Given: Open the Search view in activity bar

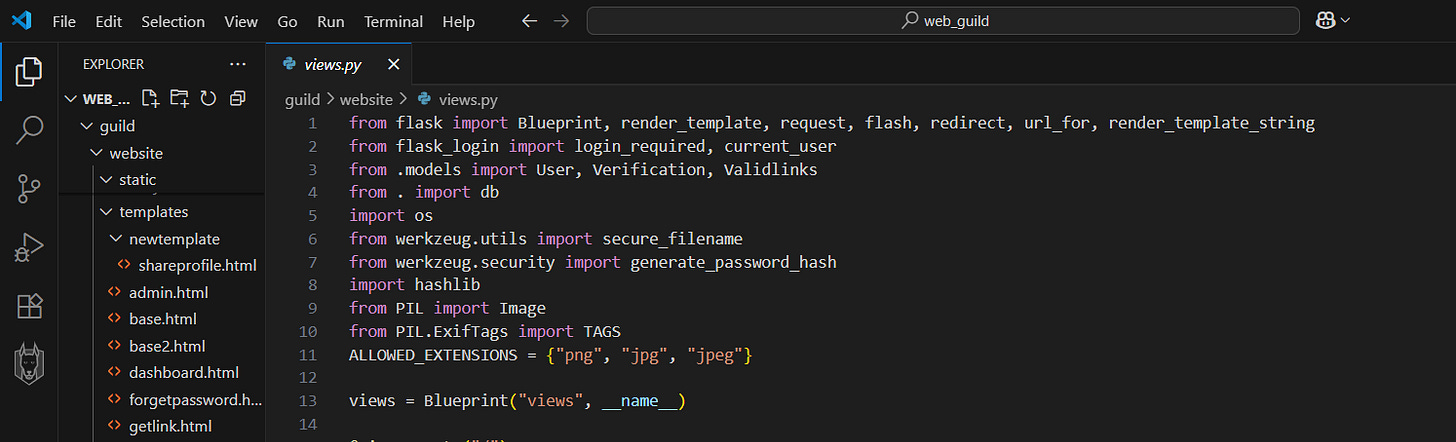Looking at the screenshot, I should [x=31, y=128].
